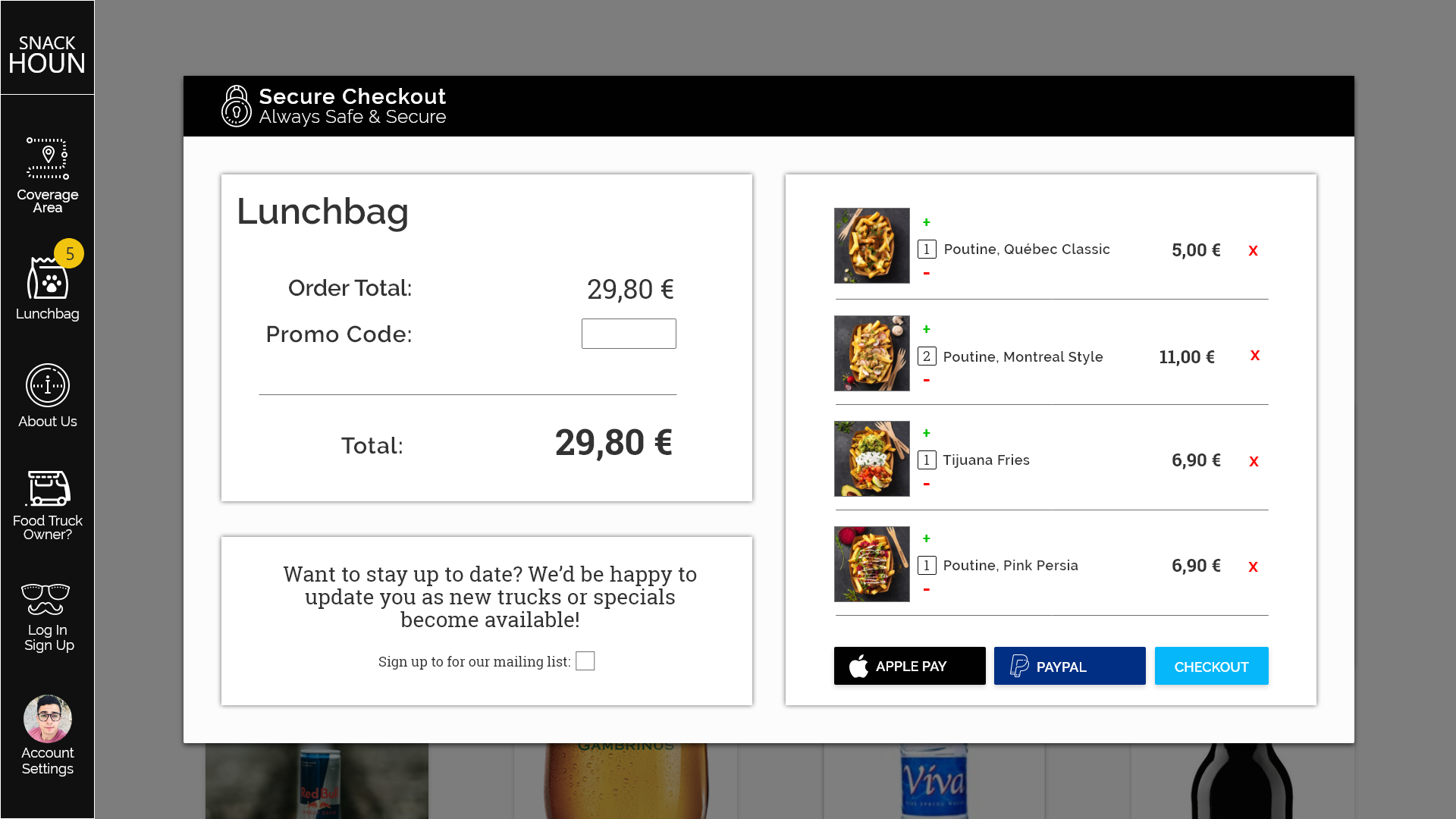Open Account Settings profile avatar
The image size is (1456, 819).
click(48, 719)
